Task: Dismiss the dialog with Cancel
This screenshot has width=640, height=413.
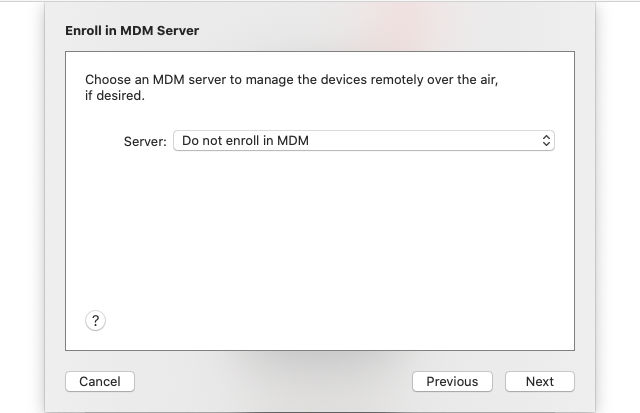Action: tap(100, 382)
